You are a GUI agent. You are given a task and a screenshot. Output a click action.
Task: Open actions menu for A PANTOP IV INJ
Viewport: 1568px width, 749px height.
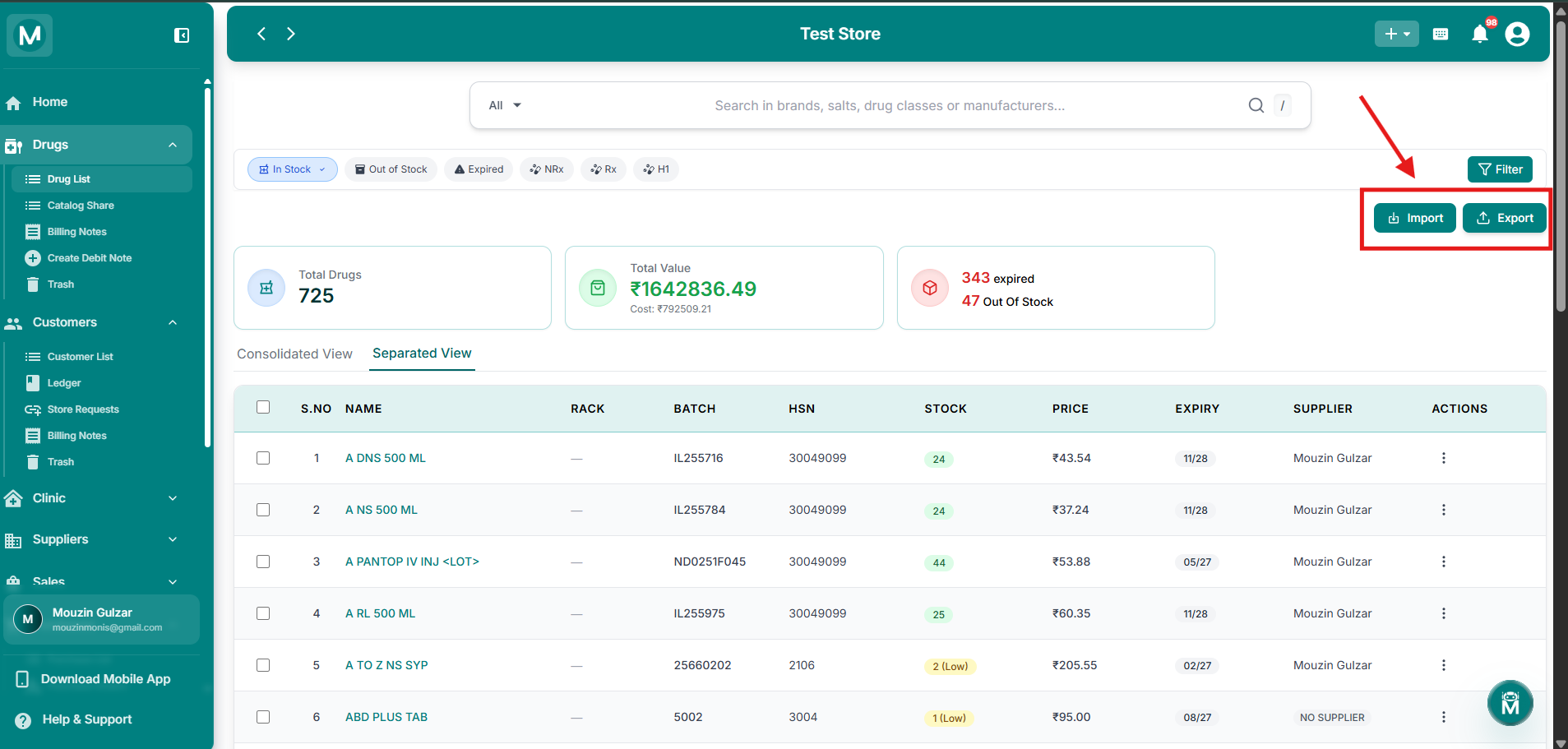pos(1444,562)
